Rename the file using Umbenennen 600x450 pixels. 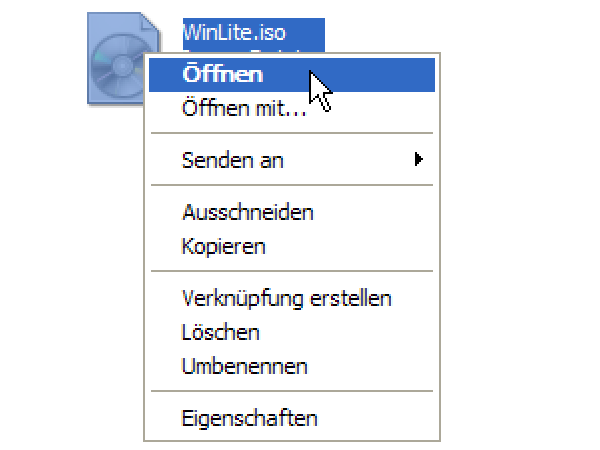click(244, 366)
